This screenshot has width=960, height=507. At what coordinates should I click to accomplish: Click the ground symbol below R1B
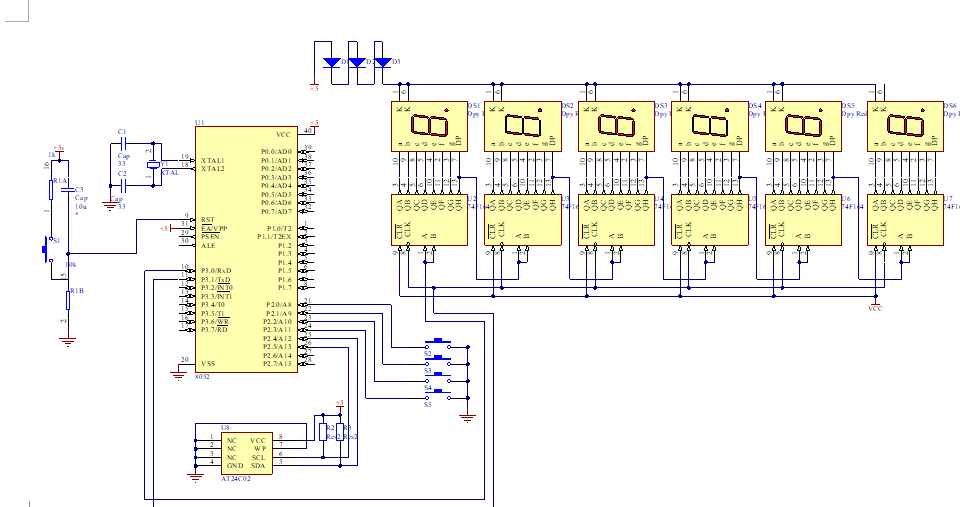coord(68,341)
